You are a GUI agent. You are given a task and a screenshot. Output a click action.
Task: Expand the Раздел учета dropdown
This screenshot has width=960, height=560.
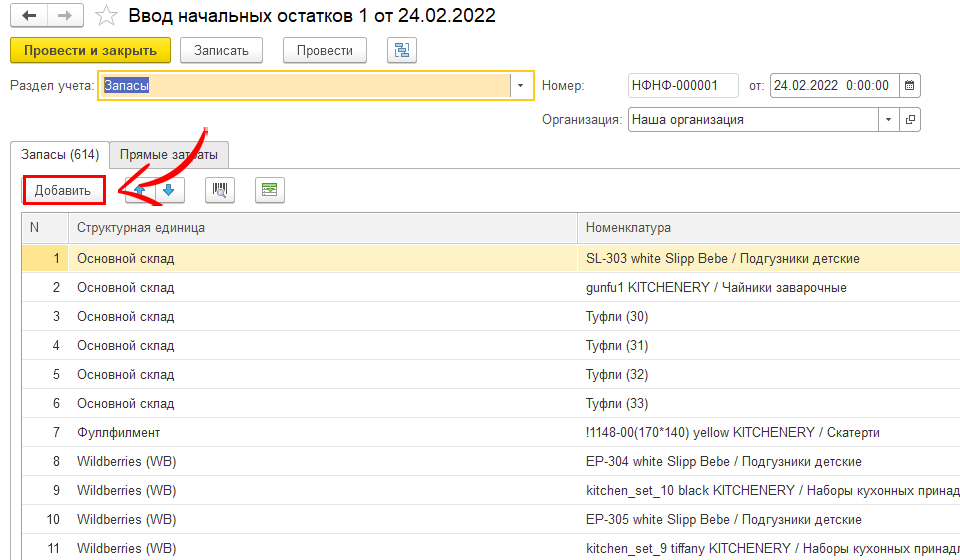(x=521, y=86)
